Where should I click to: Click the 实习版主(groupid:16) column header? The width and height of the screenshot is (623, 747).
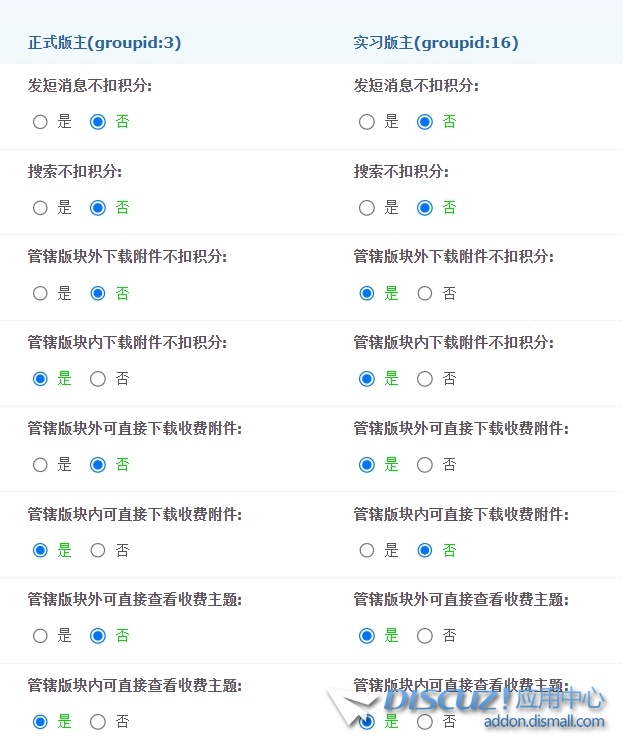point(435,43)
